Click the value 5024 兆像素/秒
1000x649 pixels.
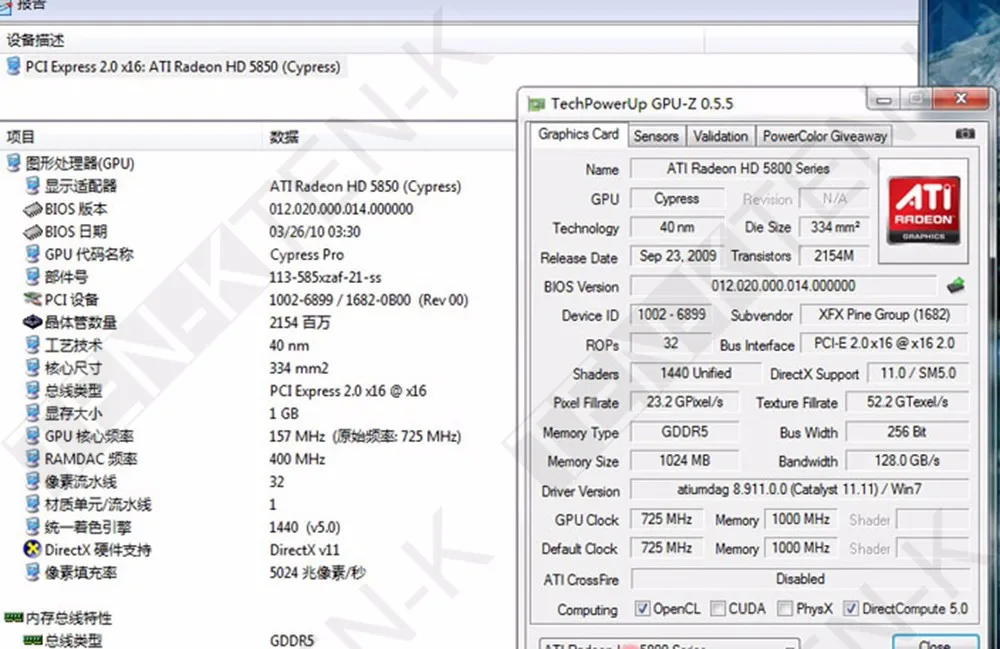click(x=317, y=572)
